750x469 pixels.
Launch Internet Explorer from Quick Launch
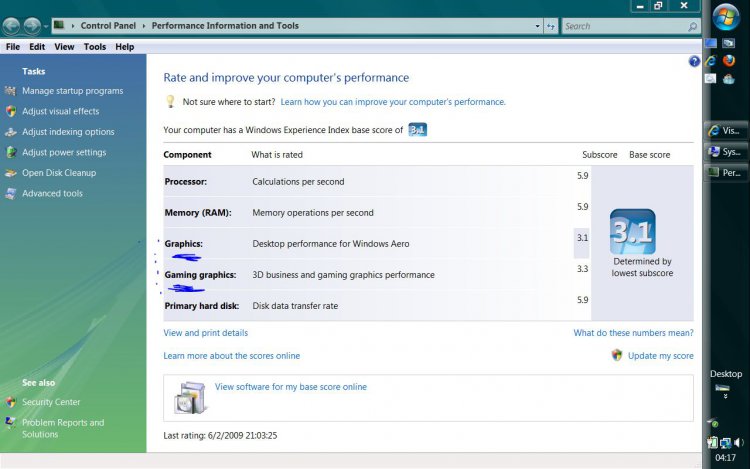[x=711, y=61]
